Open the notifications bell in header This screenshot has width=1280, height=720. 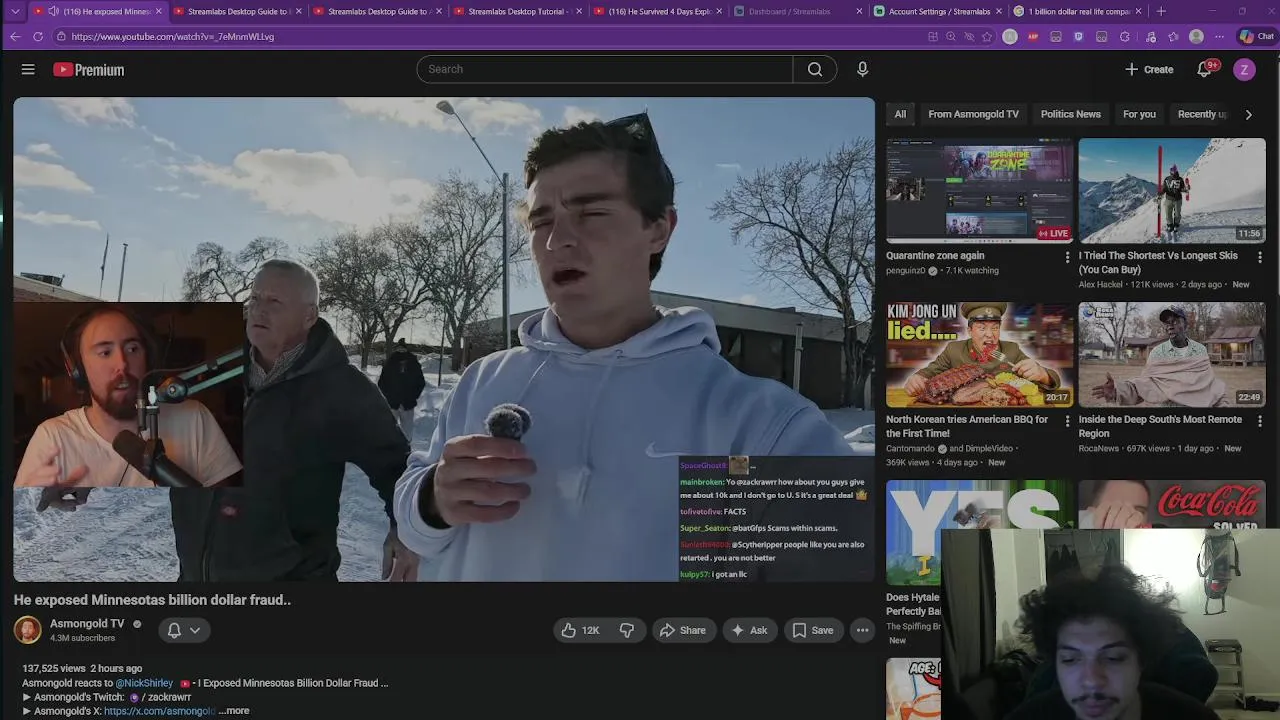click(x=1205, y=69)
